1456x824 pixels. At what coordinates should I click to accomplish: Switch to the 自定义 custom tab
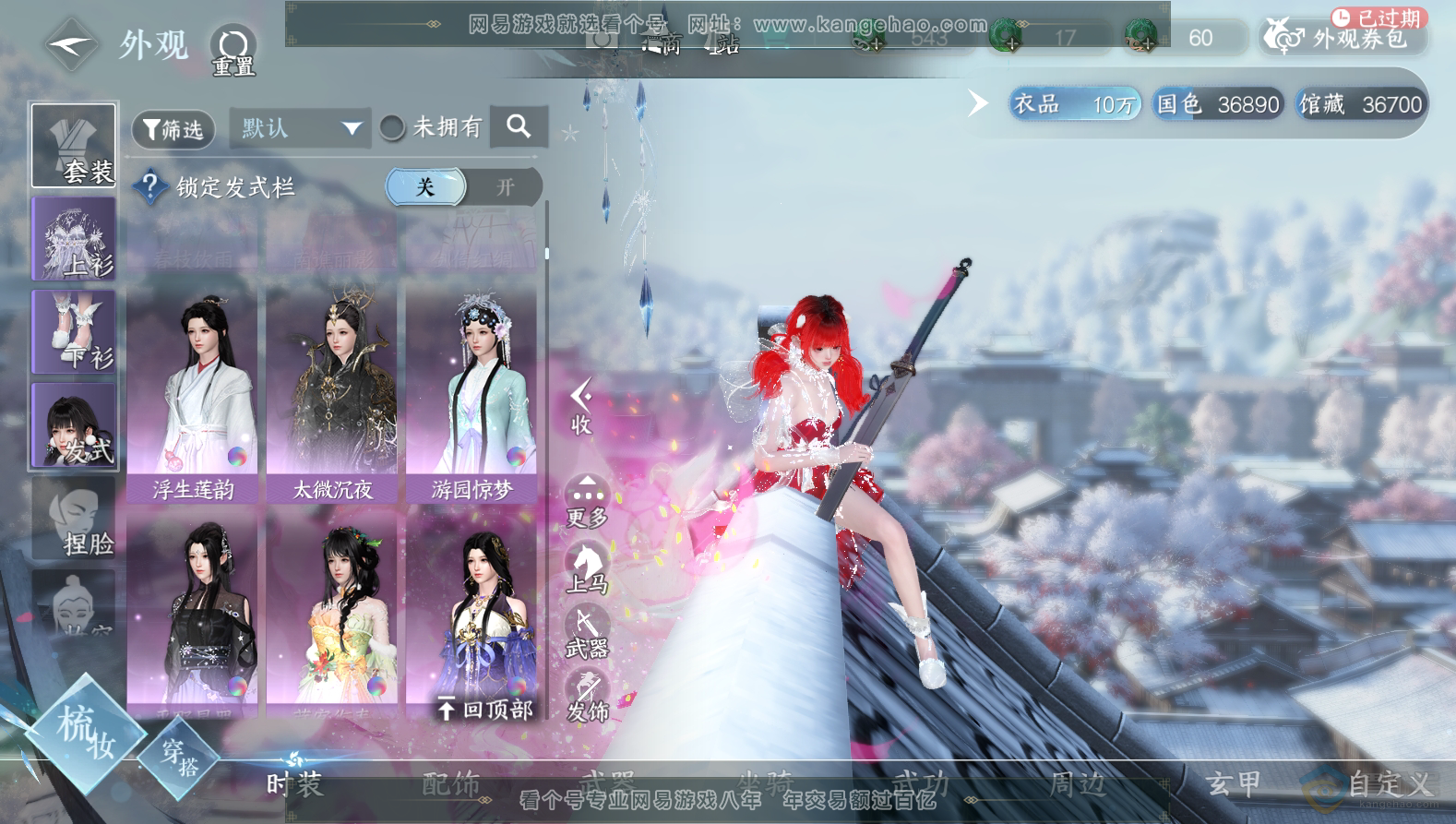pos(1390,784)
